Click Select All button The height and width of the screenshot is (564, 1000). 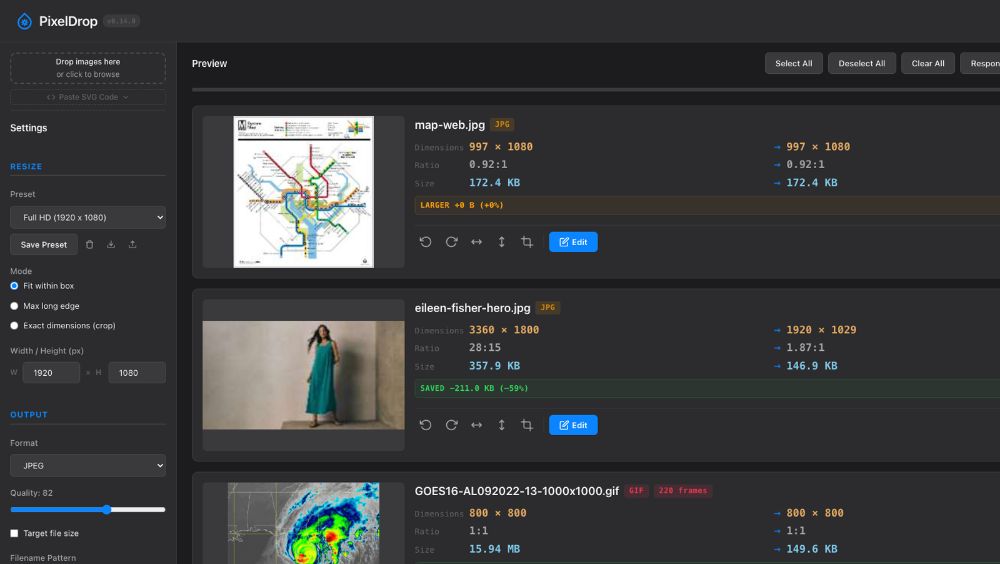pos(793,63)
